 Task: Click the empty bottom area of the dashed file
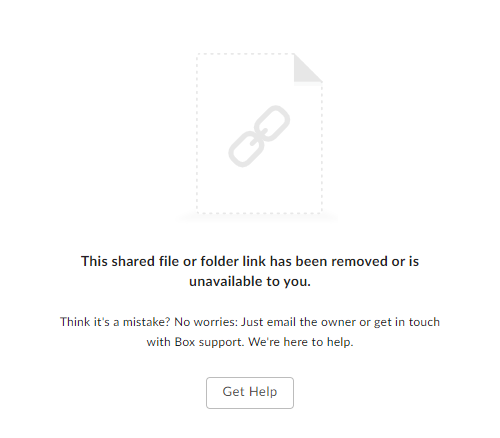point(259,192)
